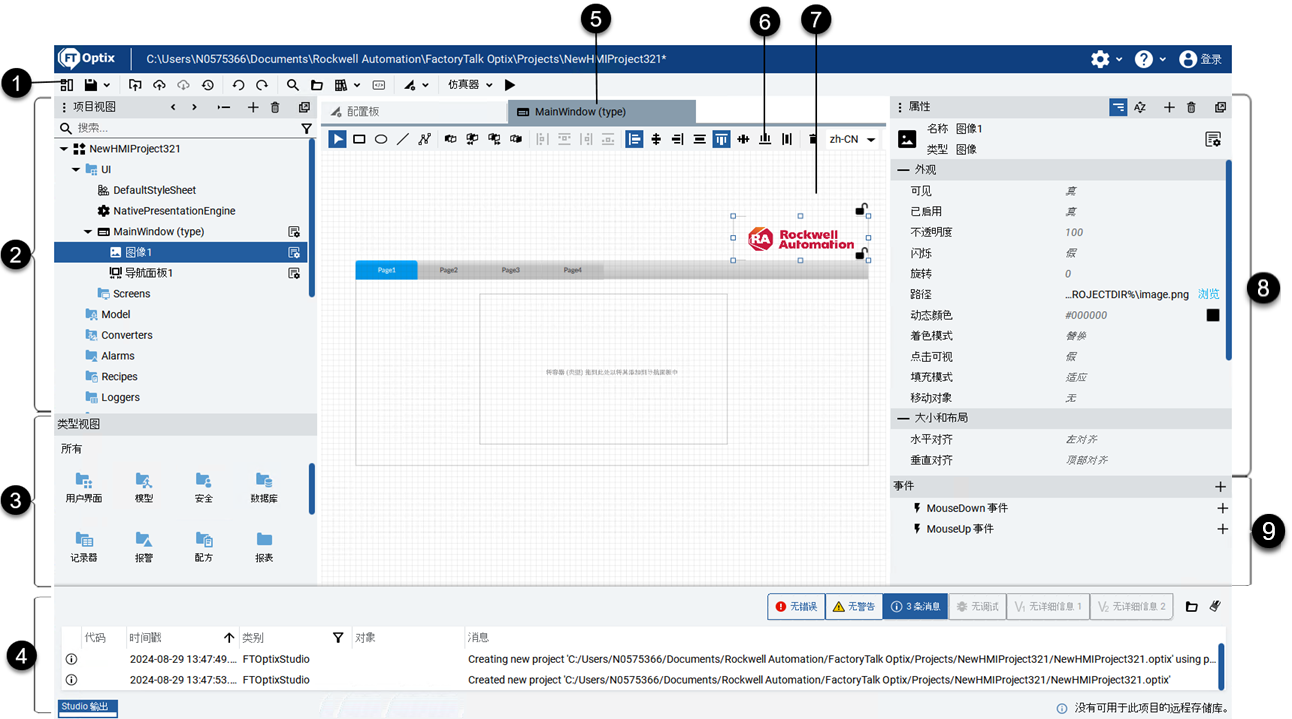Collapse the MainWindow (type) tree node

(88, 232)
